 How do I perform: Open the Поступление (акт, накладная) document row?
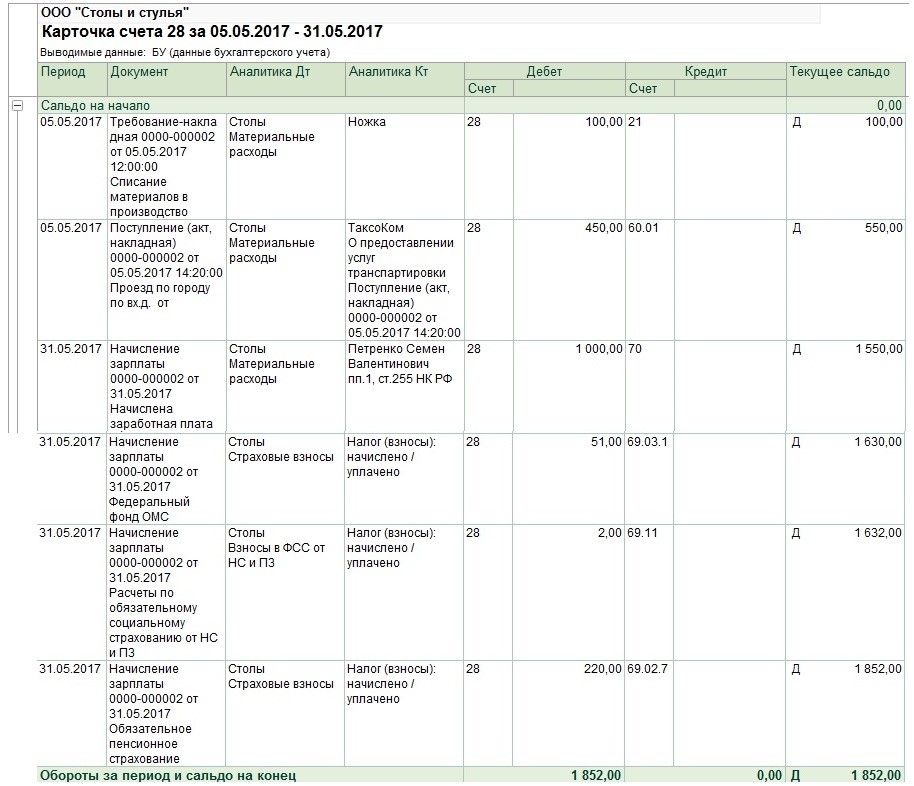click(x=167, y=280)
